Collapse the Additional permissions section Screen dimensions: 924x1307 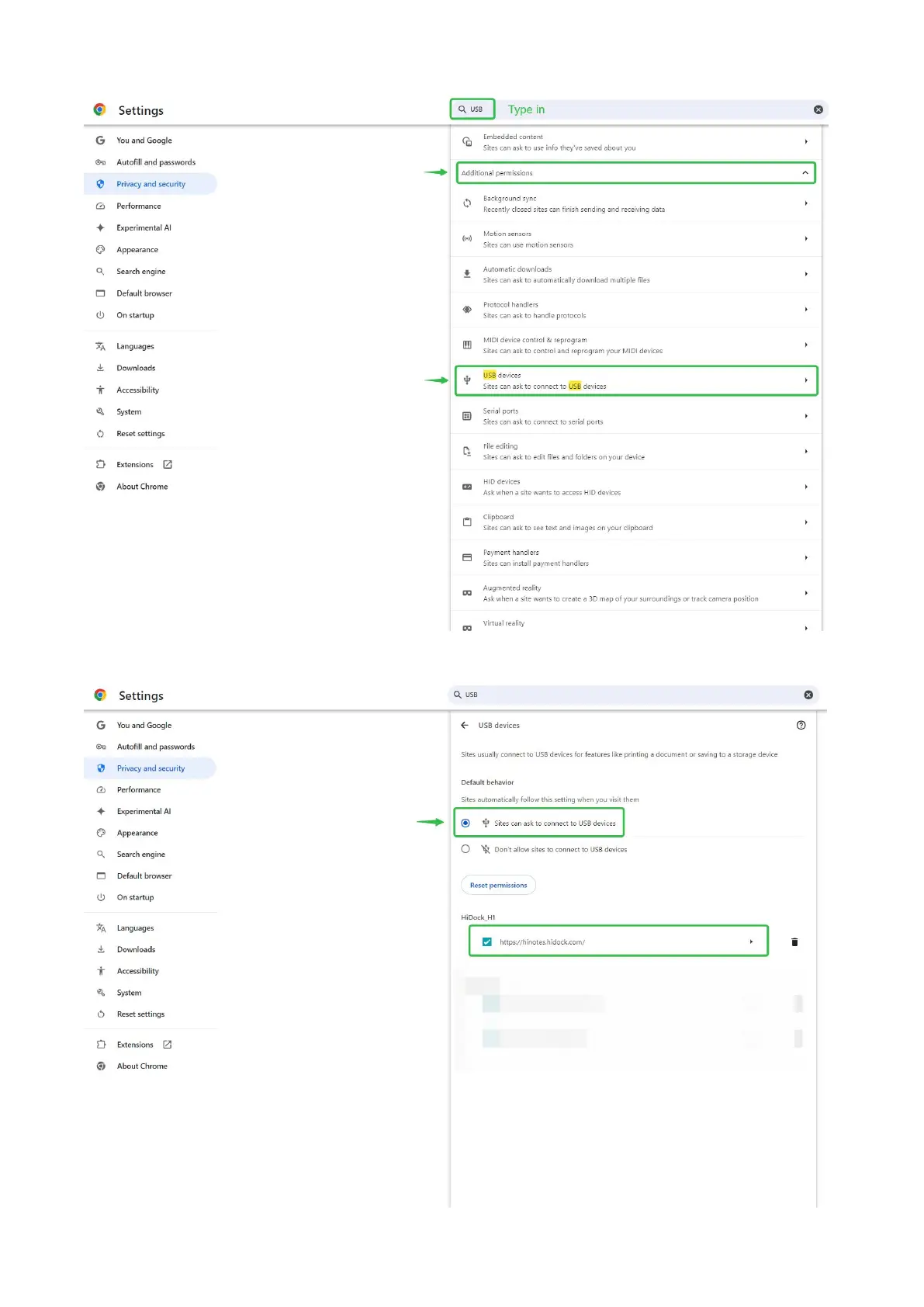tap(805, 172)
